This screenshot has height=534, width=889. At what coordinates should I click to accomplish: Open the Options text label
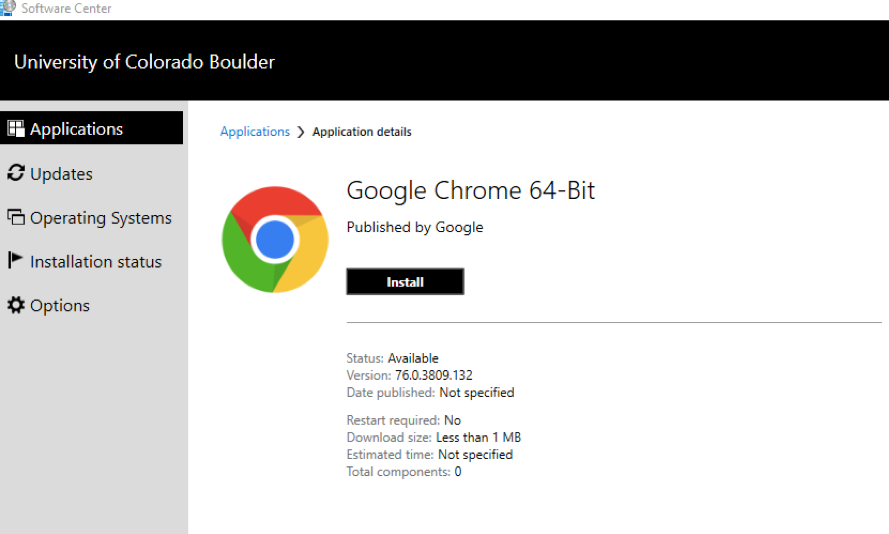point(60,306)
